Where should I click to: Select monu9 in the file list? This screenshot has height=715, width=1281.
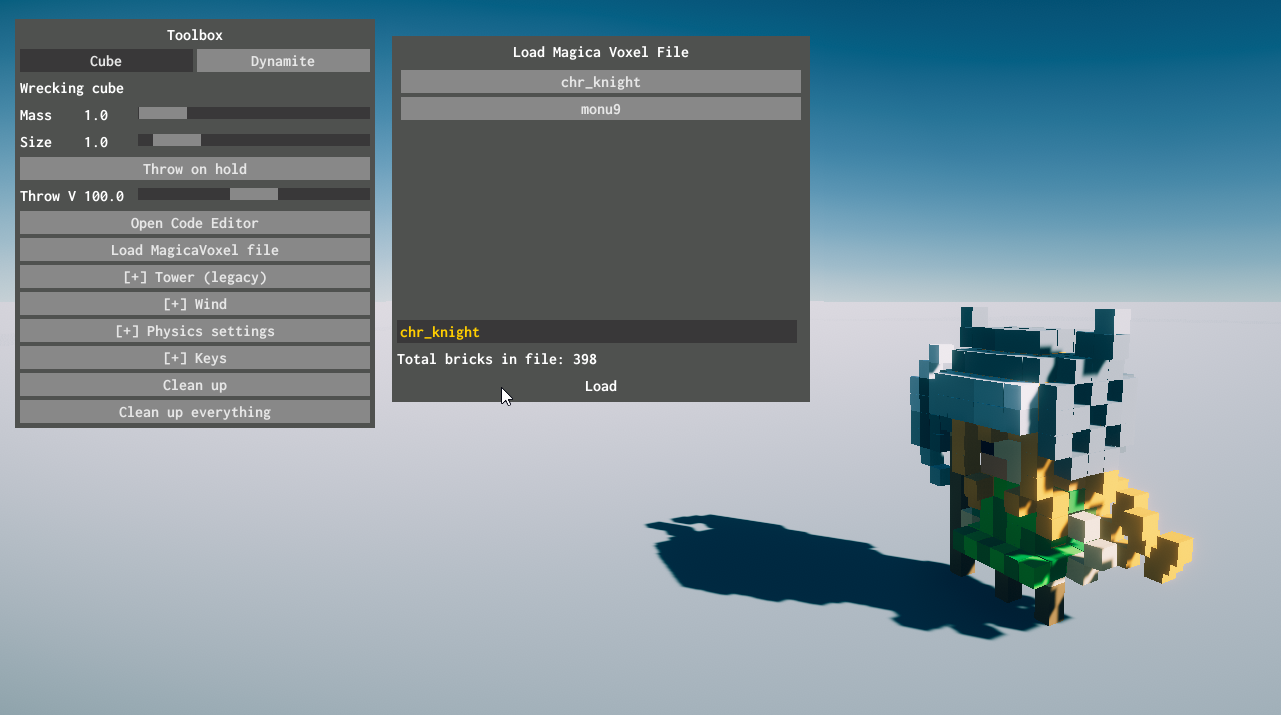point(601,109)
